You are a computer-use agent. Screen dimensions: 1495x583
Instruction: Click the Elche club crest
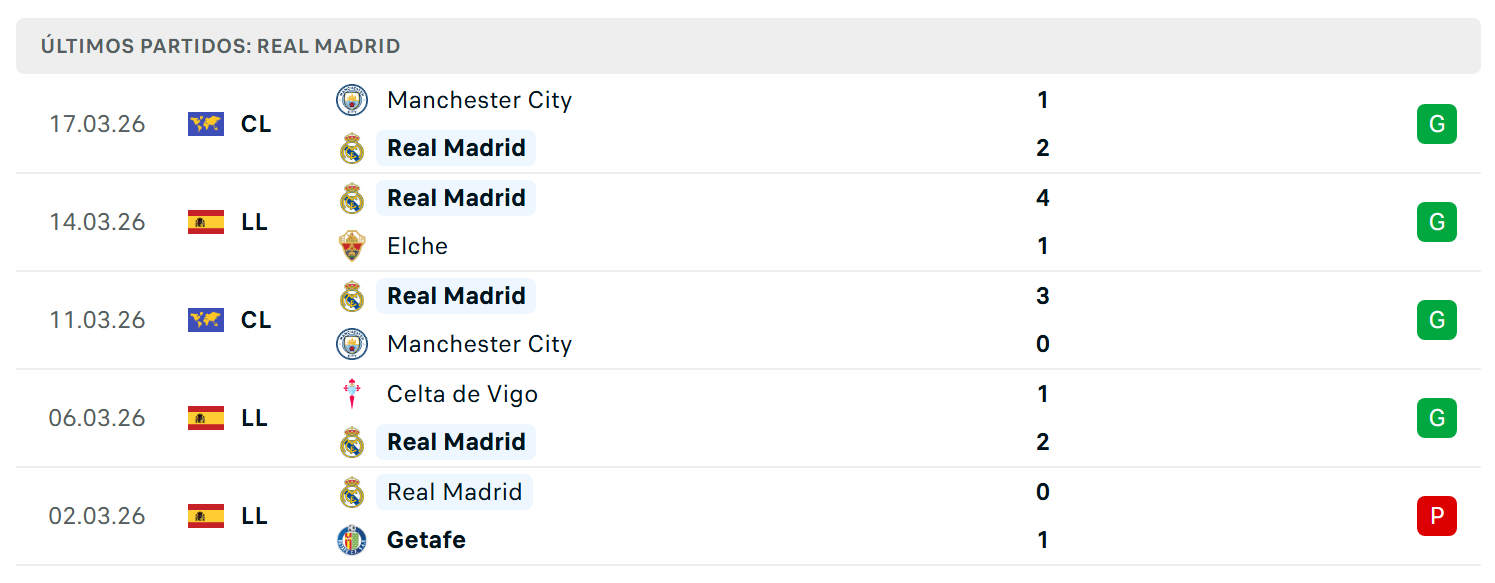click(x=352, y=246)
